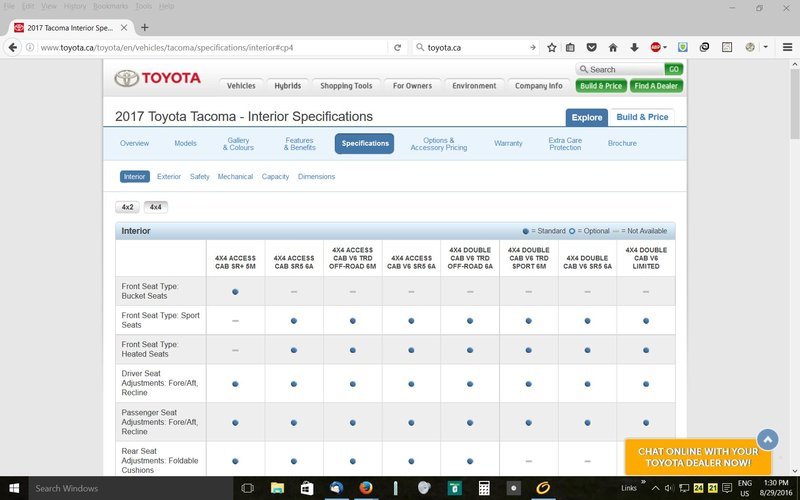
Task: Switch to Dimensions specifications
Action: (x=316, y=177)
